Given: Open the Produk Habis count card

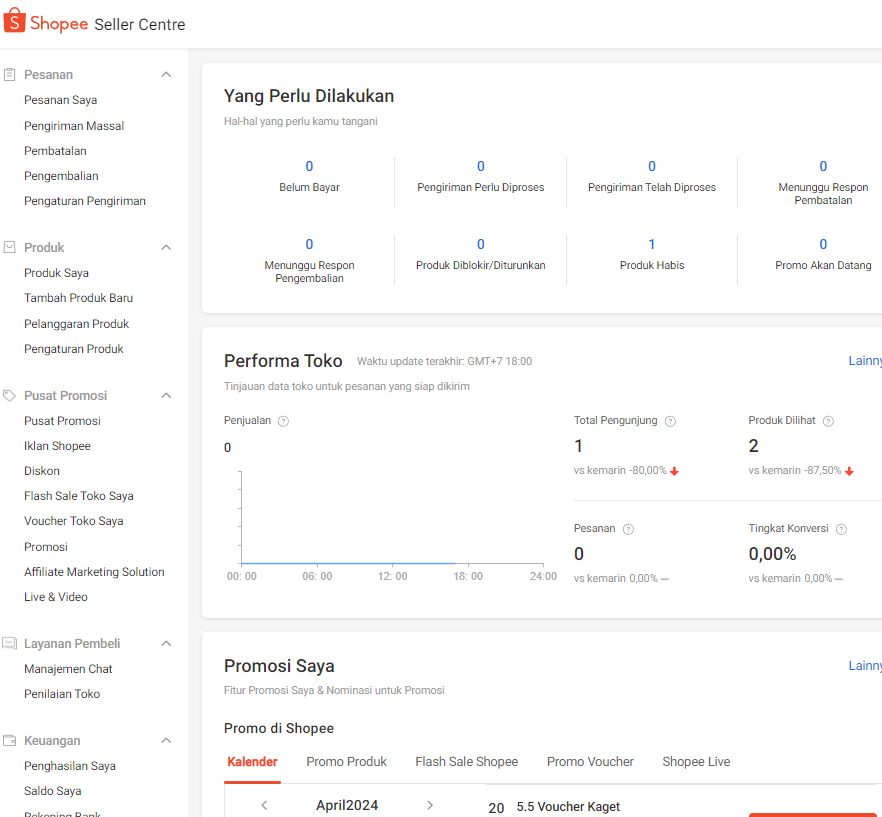Looking at the screenshot, I should (x=652, y=254).
